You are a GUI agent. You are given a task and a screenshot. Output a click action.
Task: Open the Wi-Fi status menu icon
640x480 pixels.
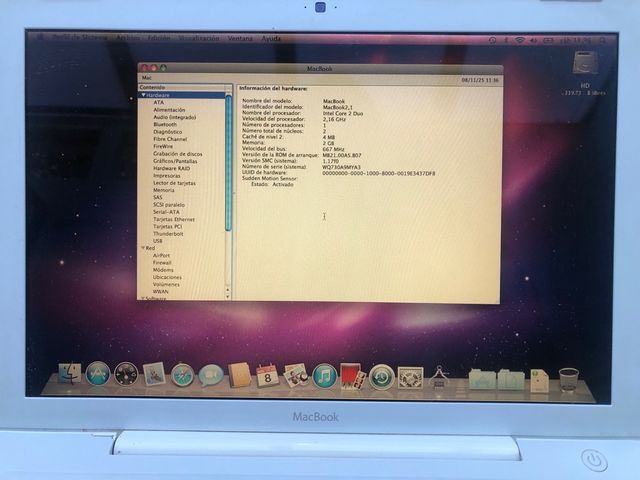[520, 40]
